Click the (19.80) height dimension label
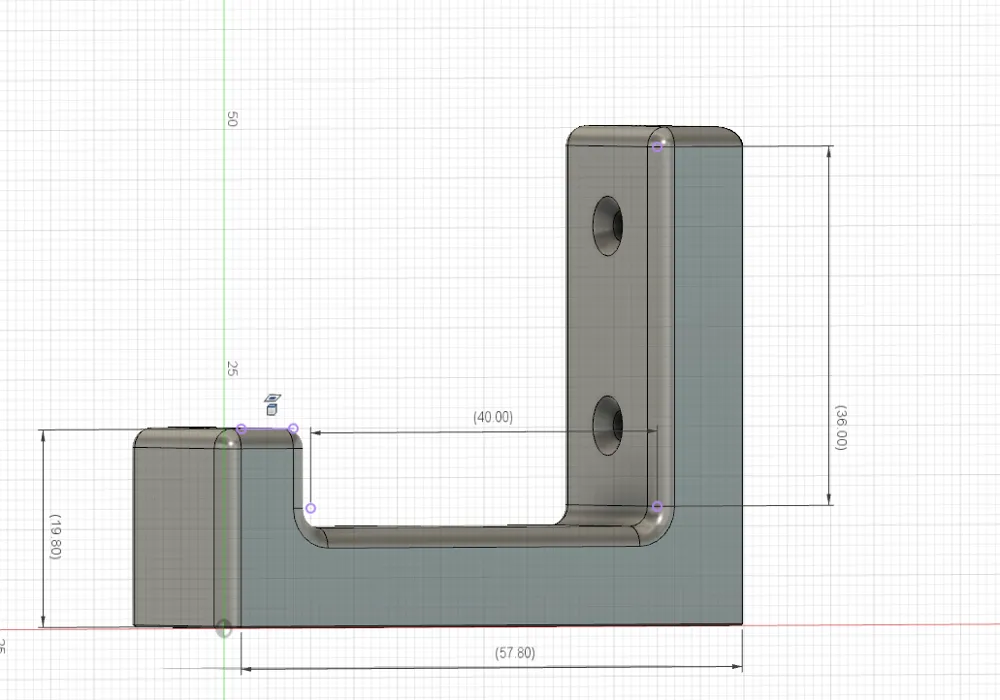This screenshot has width=1000, height=700. pos(55,537)
